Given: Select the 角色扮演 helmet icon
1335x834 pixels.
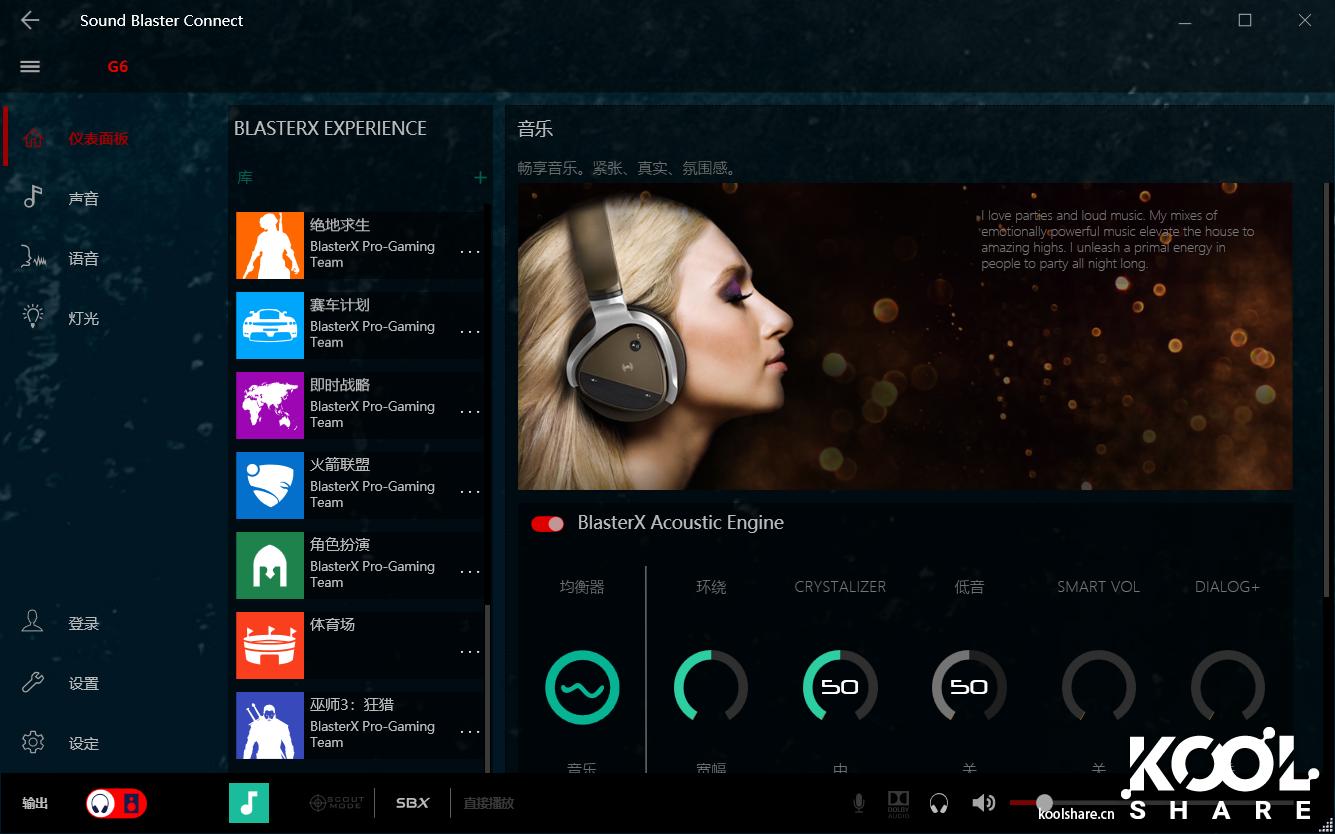Looking at the screenshot, I should 270,565.
